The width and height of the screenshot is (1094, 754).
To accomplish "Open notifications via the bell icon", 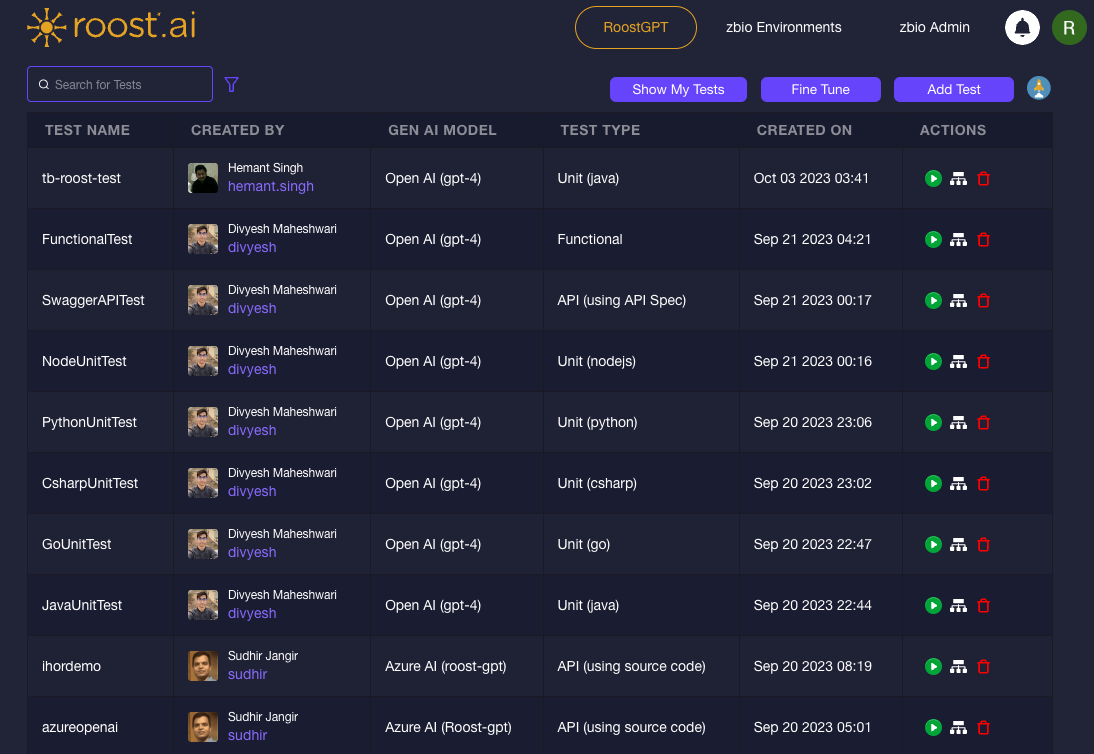I will pyautogui.click(x=1022, y=27).
